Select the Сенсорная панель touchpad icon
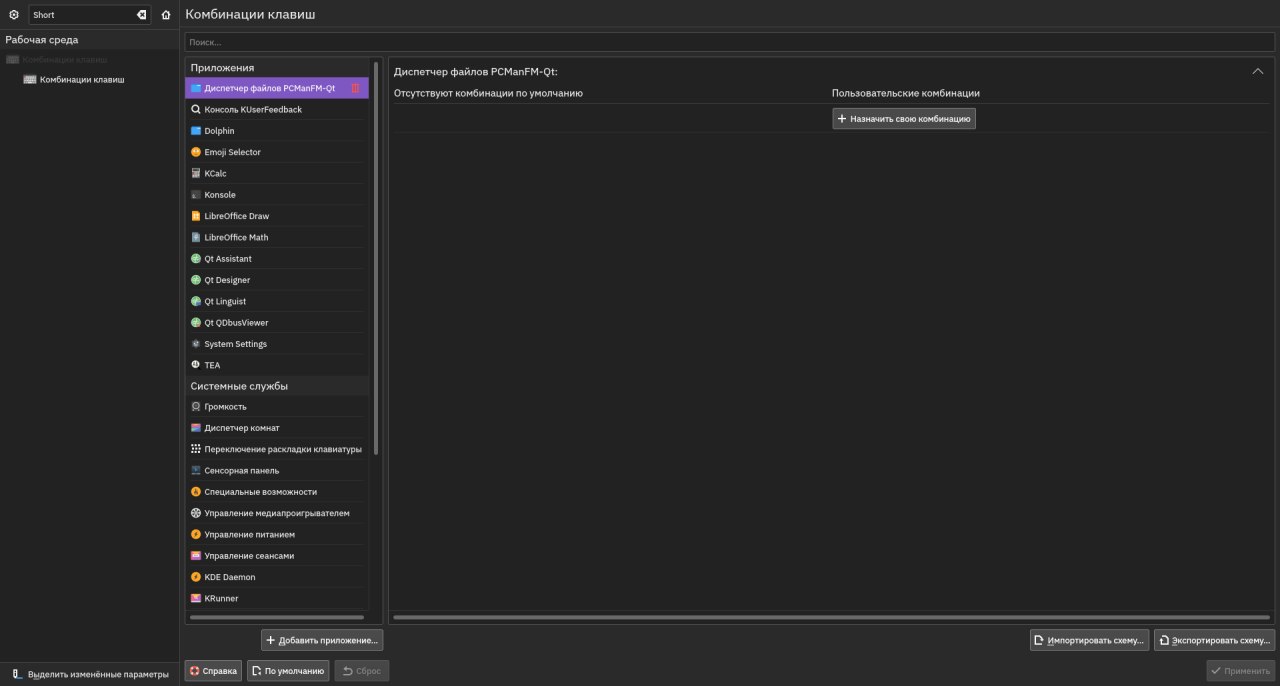This screenshot has height=686, width=1280. pos(196,471)
